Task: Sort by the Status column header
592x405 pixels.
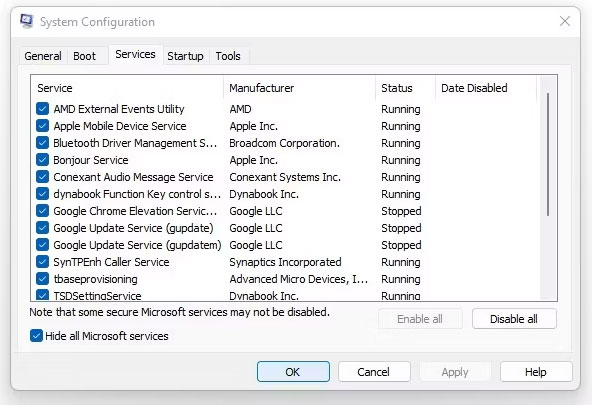Action: click(405, 88)
